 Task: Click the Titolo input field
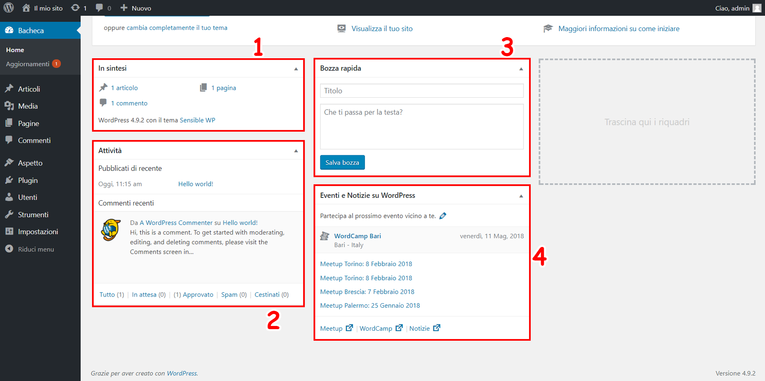(422, 91)
